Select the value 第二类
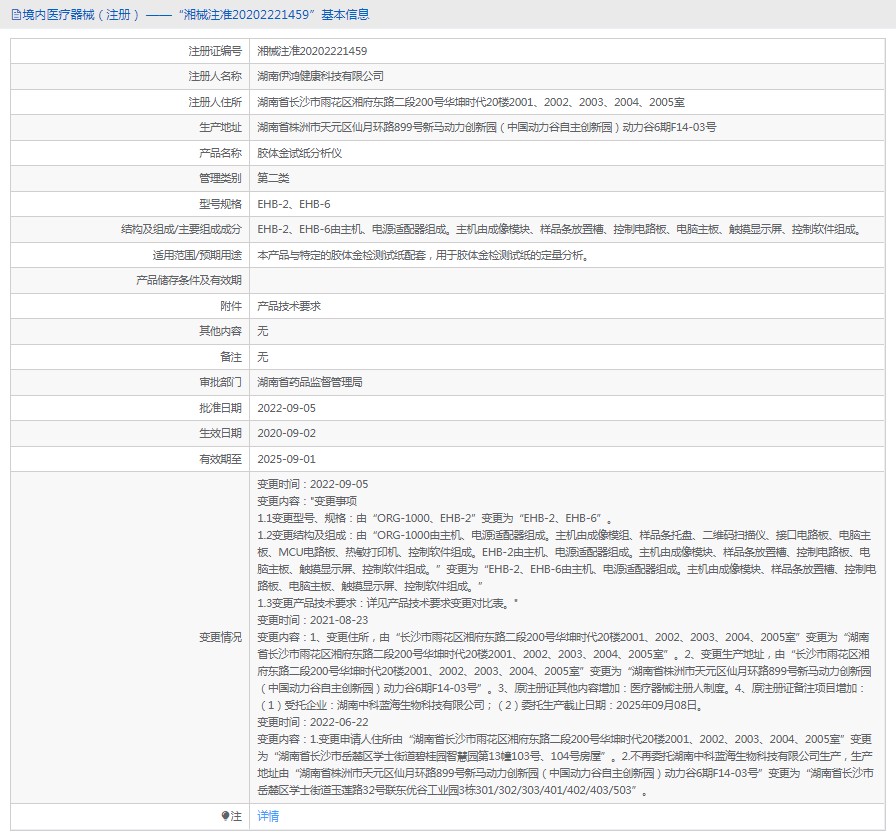 pyautogui.click(x=273, y=178)
